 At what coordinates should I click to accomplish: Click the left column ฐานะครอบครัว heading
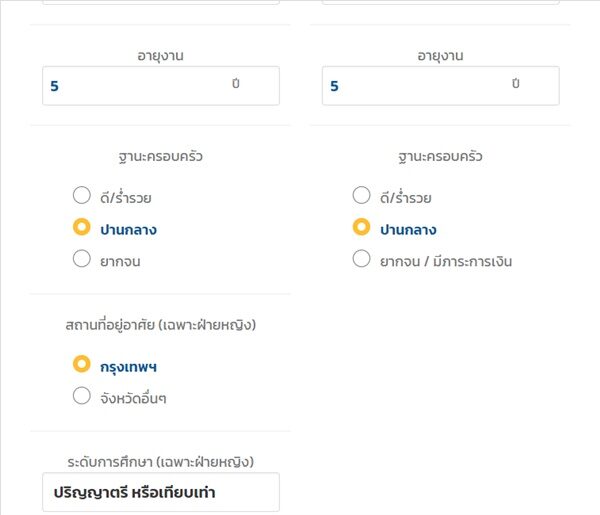pos(160,156)
